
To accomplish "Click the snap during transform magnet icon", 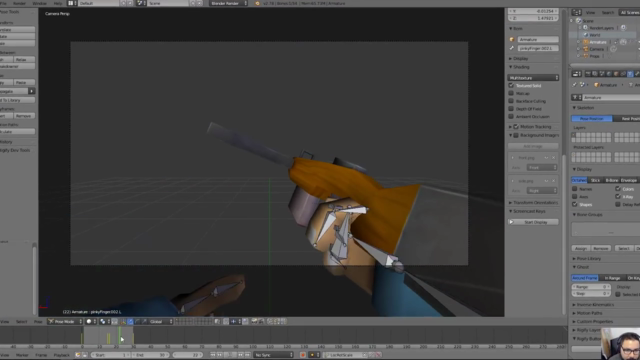I will click(x=225, y=322).
